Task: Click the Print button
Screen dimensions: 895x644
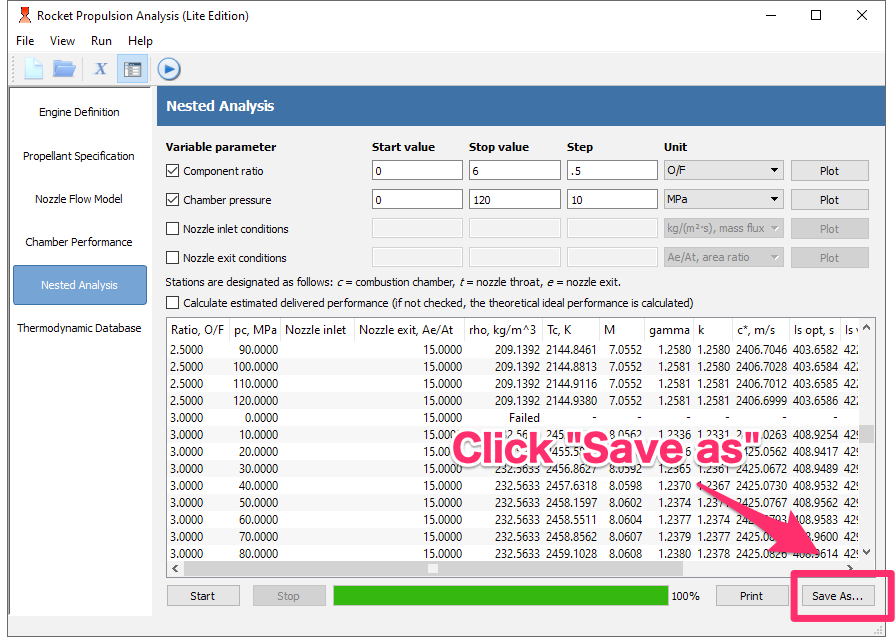Action: click(751, 596)
